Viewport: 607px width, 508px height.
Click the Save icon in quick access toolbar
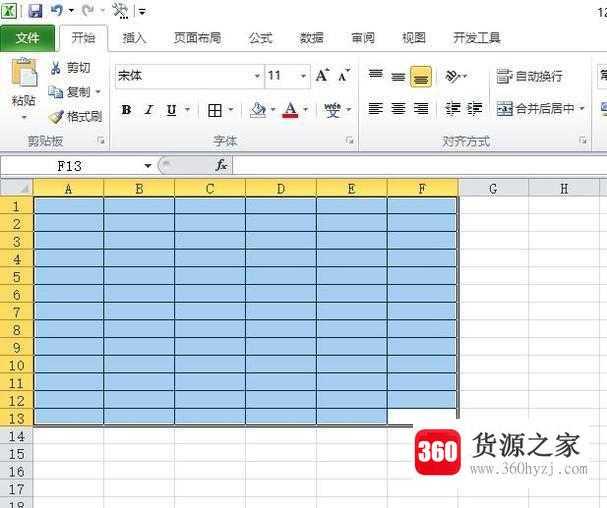35,10
